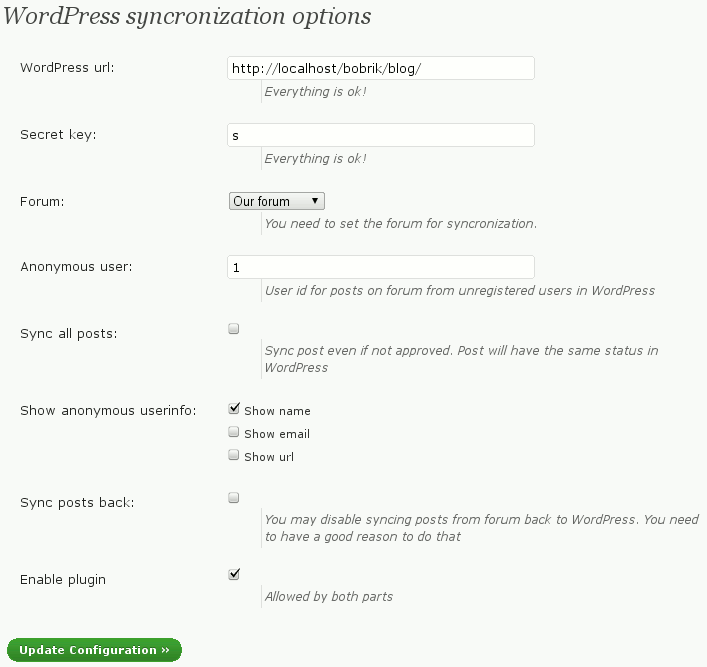Image resolution: width=707 pixels, height=667 pixels.
Task: Click the WordPress url text field
Action: (x=381, y=68)
